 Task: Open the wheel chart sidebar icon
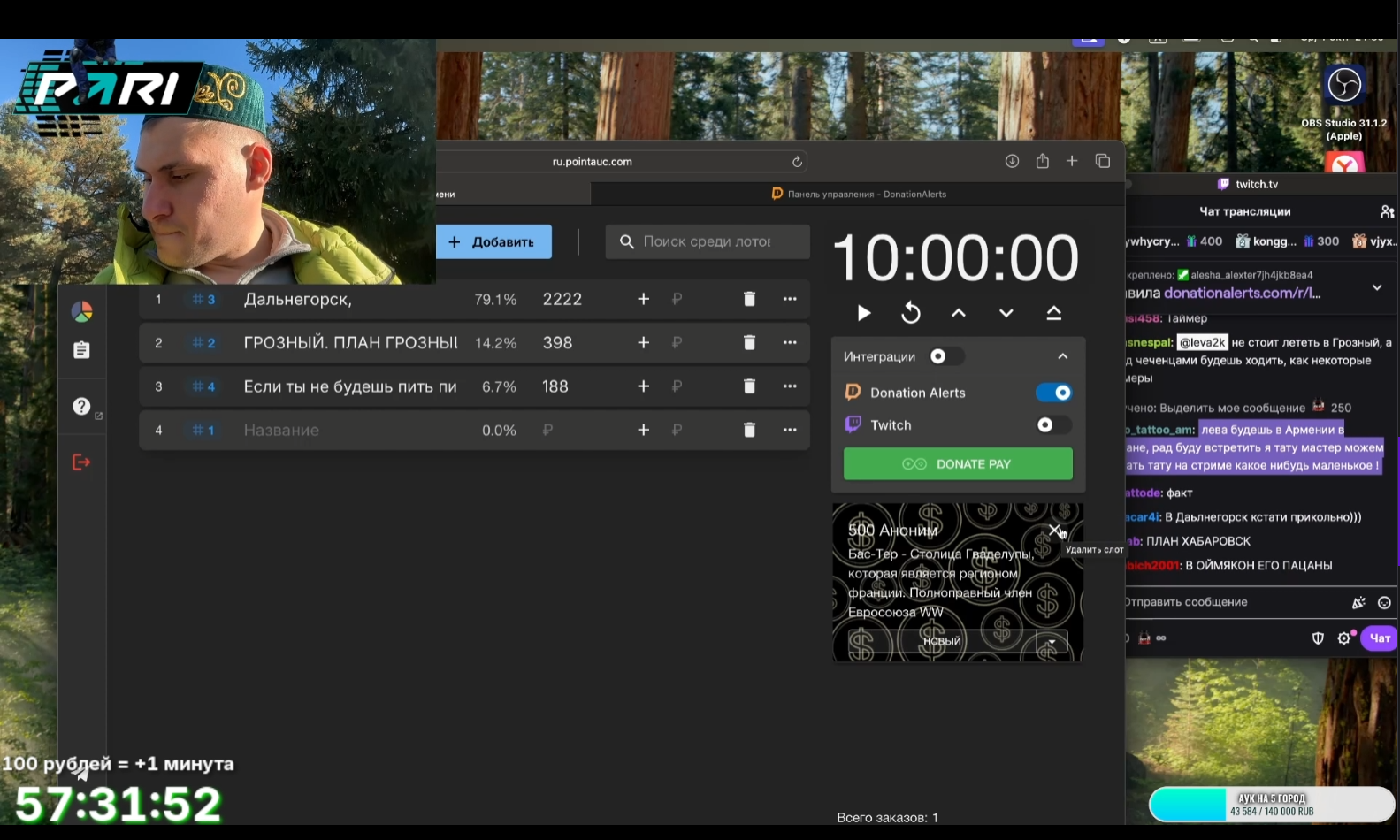(81, 311)
